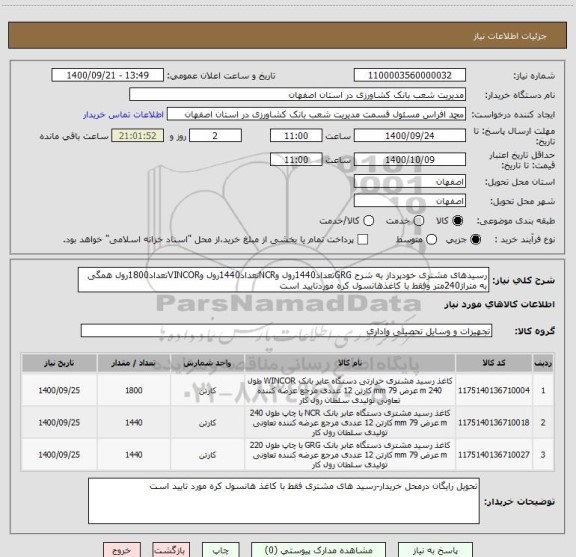Click quantity 1440 in row 3
This screenshot has width=576, height=557.
point(134,455)
